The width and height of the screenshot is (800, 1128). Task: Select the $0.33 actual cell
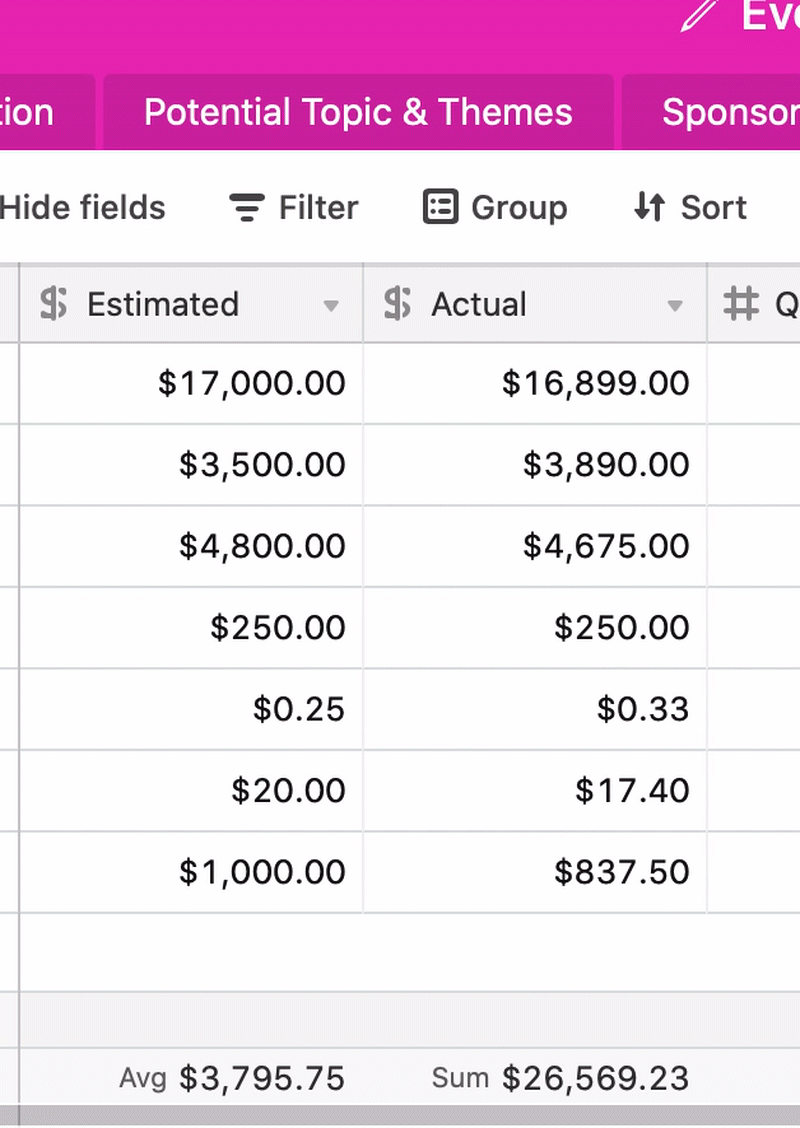click(x=535, y=709)
